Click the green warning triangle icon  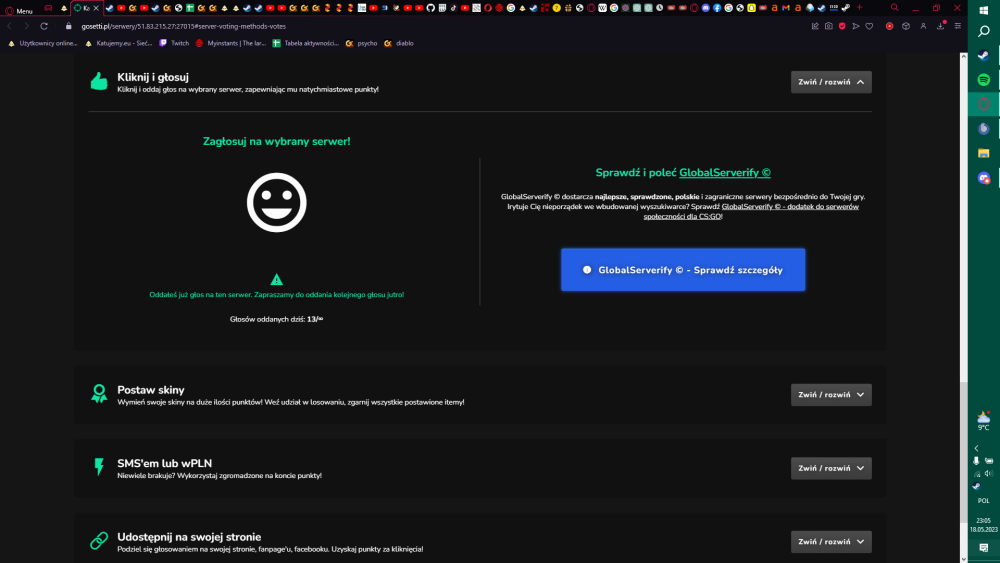coord(276,279)
